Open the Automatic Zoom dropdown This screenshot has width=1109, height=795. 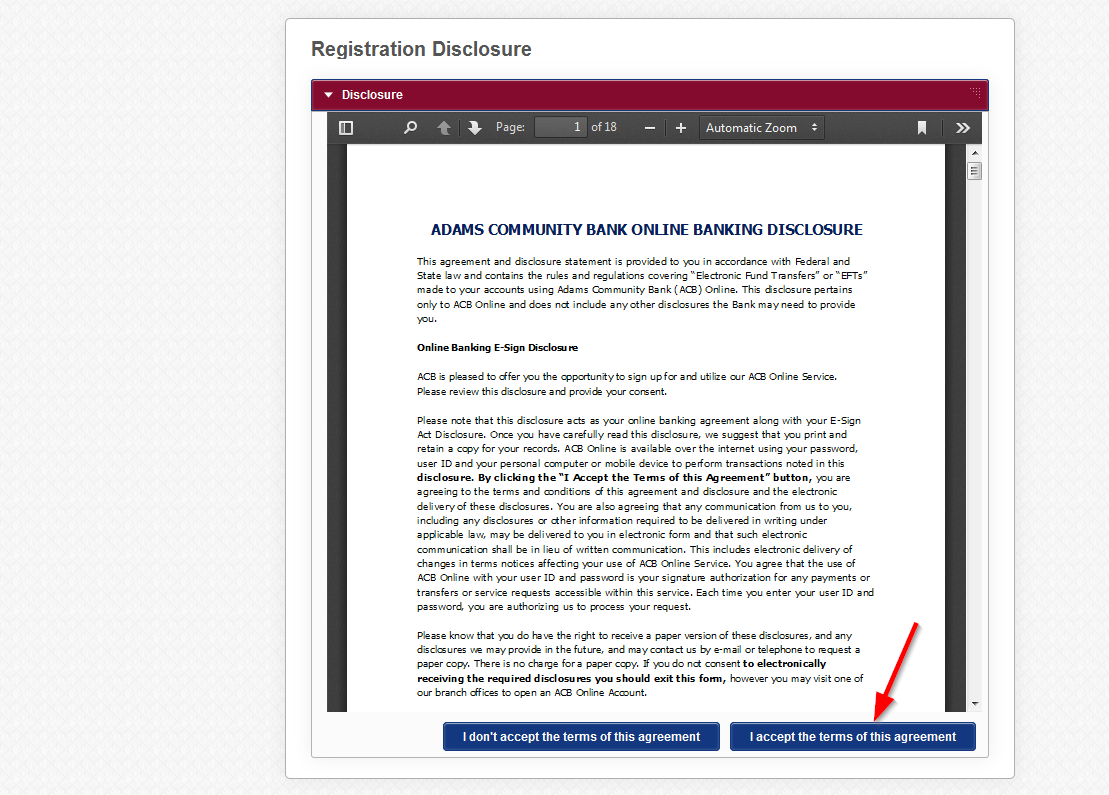(x=762, y=128)
